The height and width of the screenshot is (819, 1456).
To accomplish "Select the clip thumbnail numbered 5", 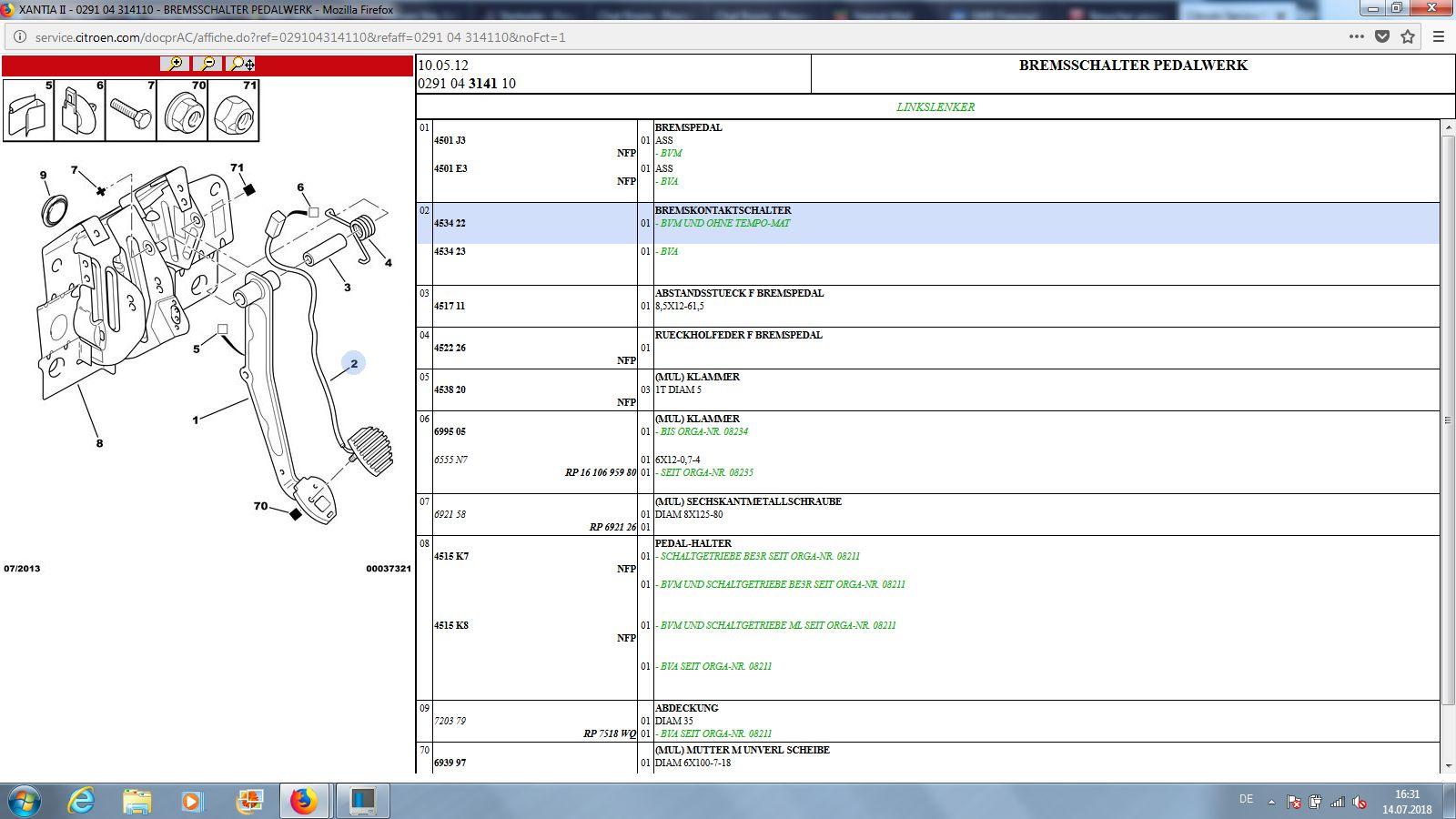I will point(28,110).
